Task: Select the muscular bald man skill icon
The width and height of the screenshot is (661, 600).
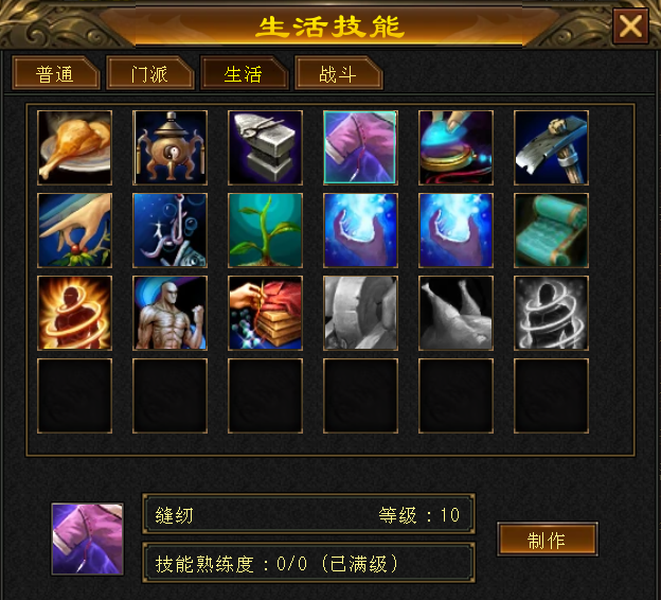Action: pyautogui.click(x=170, y=313)
